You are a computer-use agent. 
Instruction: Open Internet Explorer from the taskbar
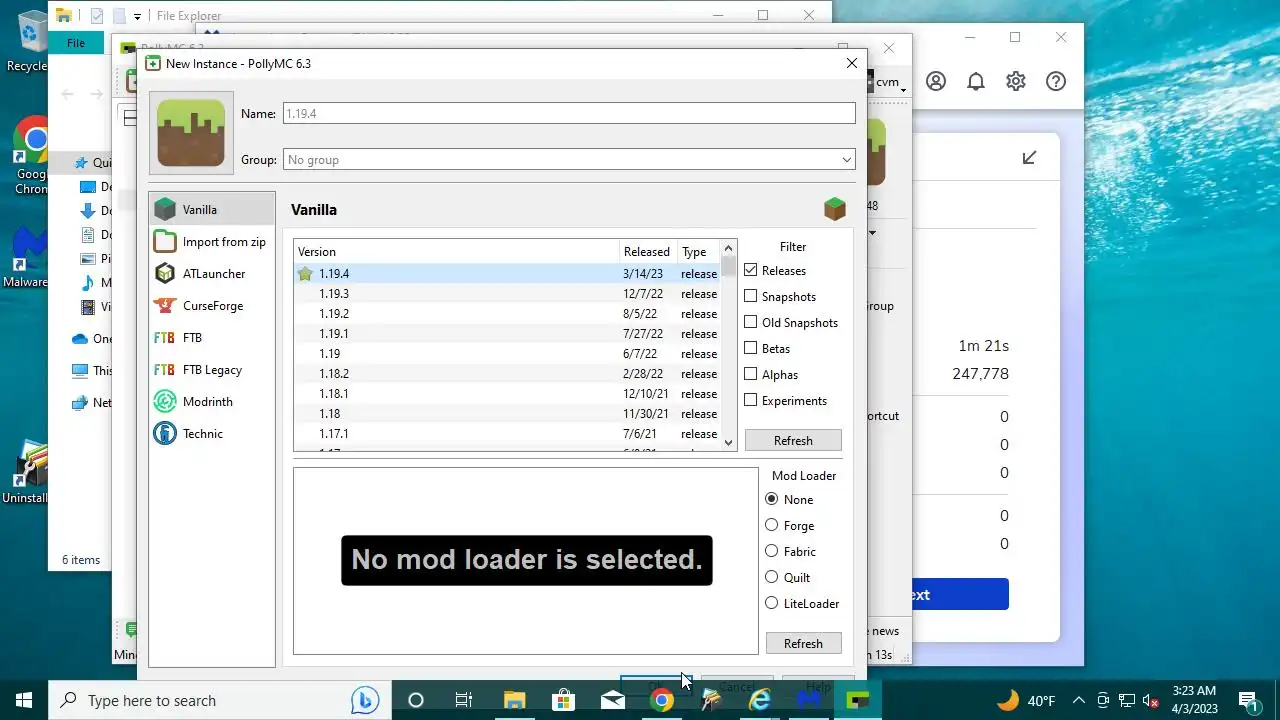pos(760,700)
